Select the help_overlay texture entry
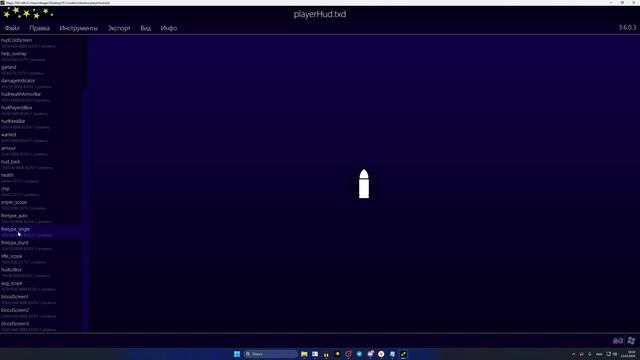Screen dimensions: 640x360 tap(41, 56)
